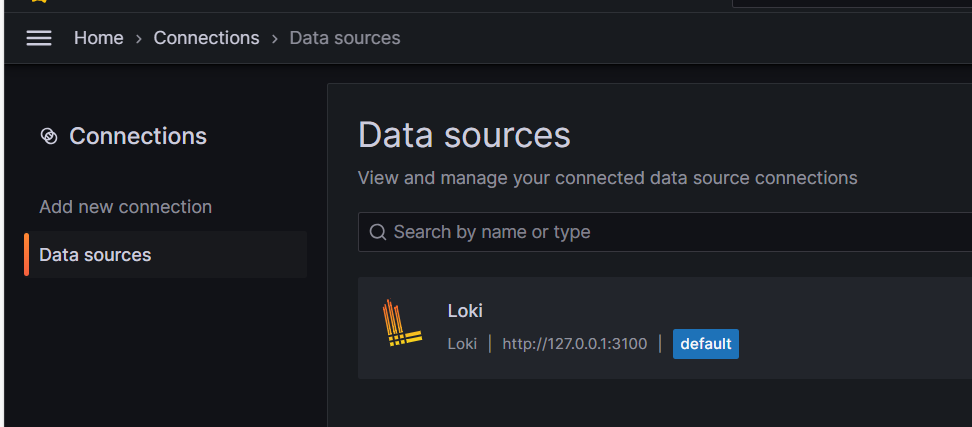Viewport: 972px width, 427px height.
Task: Click the Connections icon in sidebar header
Action: [49, 136]
